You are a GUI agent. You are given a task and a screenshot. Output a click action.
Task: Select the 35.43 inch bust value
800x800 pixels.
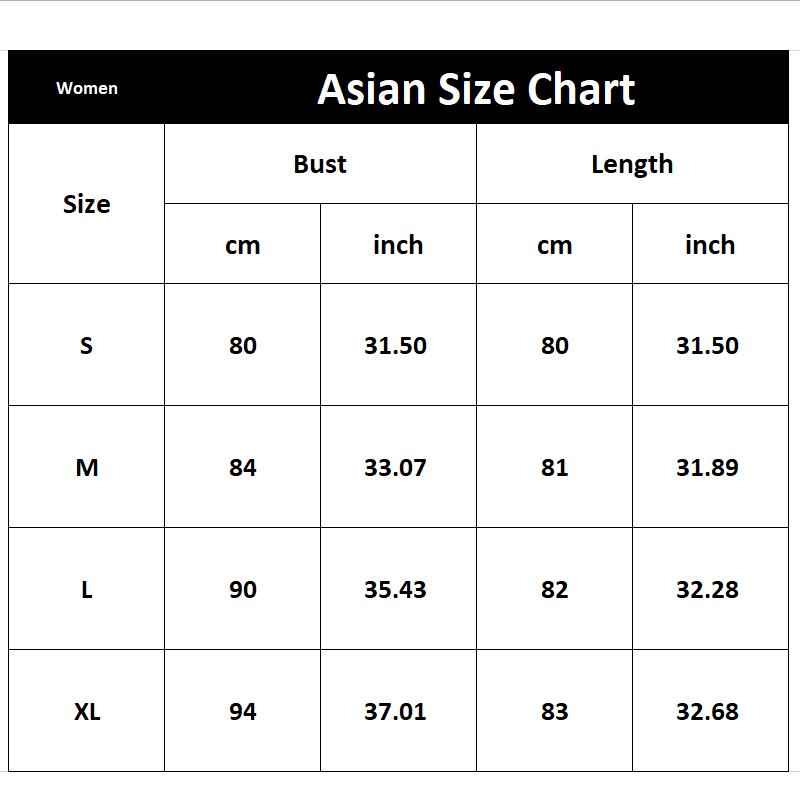click(x=395, y=589)
